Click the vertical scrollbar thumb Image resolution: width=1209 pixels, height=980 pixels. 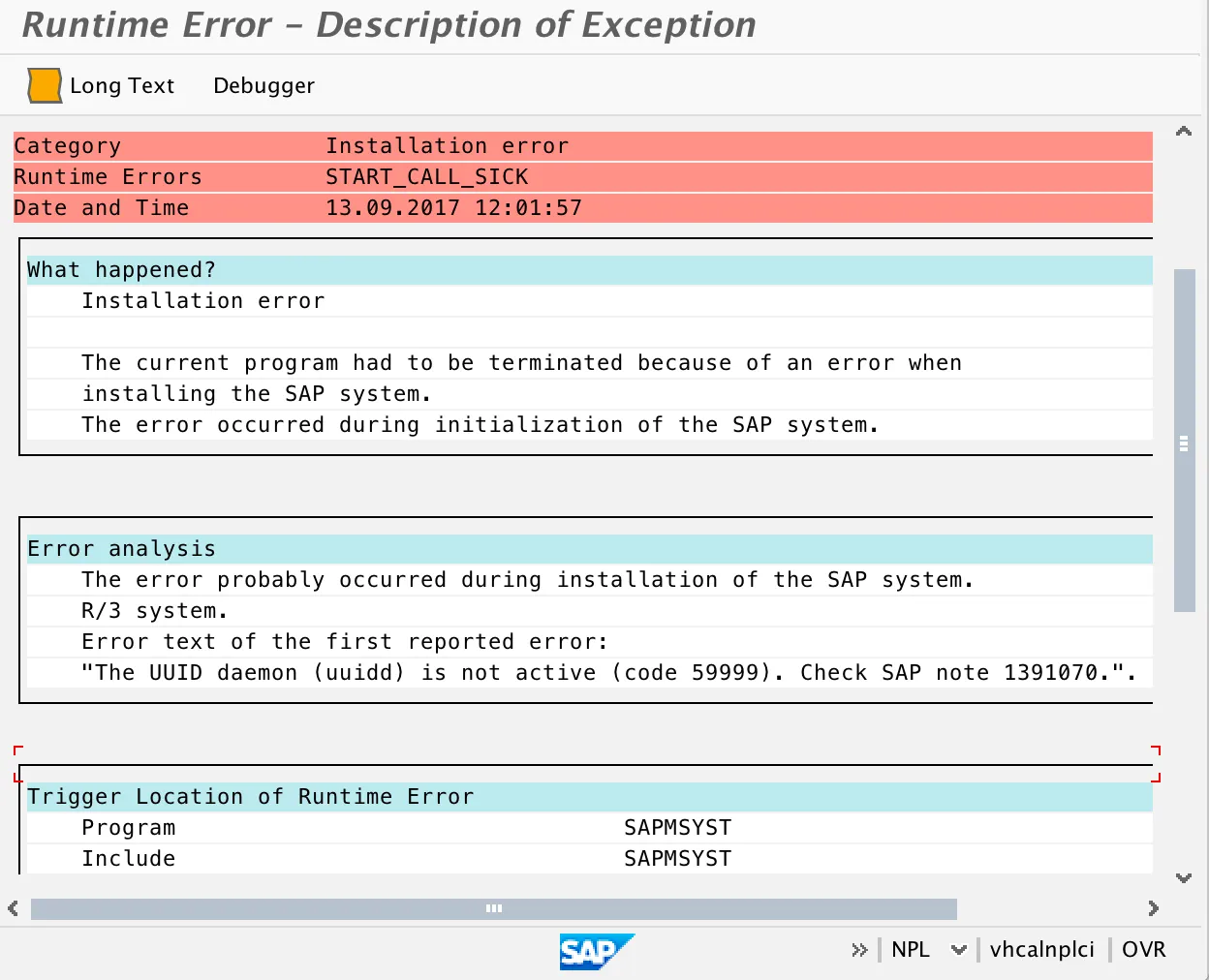point(1184,442)
